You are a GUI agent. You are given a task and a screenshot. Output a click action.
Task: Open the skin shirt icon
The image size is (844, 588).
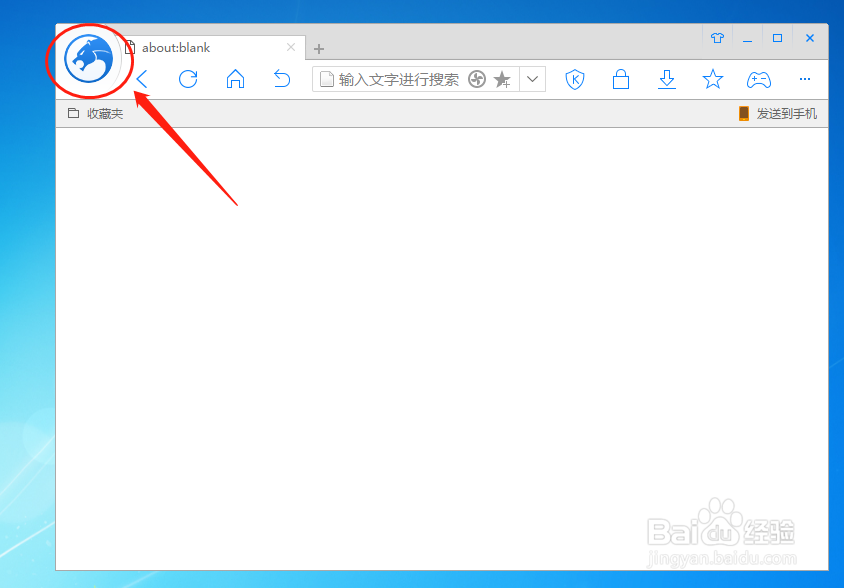(x=717, y=38)
